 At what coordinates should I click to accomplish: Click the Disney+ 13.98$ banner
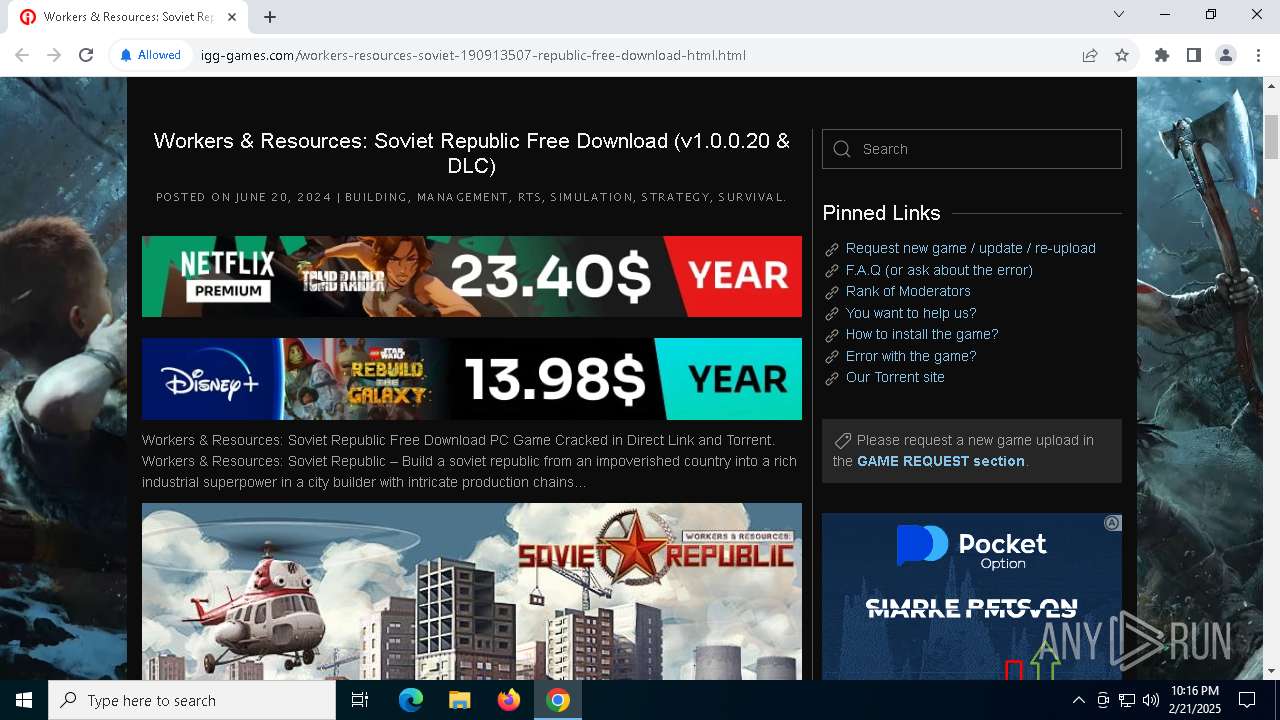click(472, 379)
